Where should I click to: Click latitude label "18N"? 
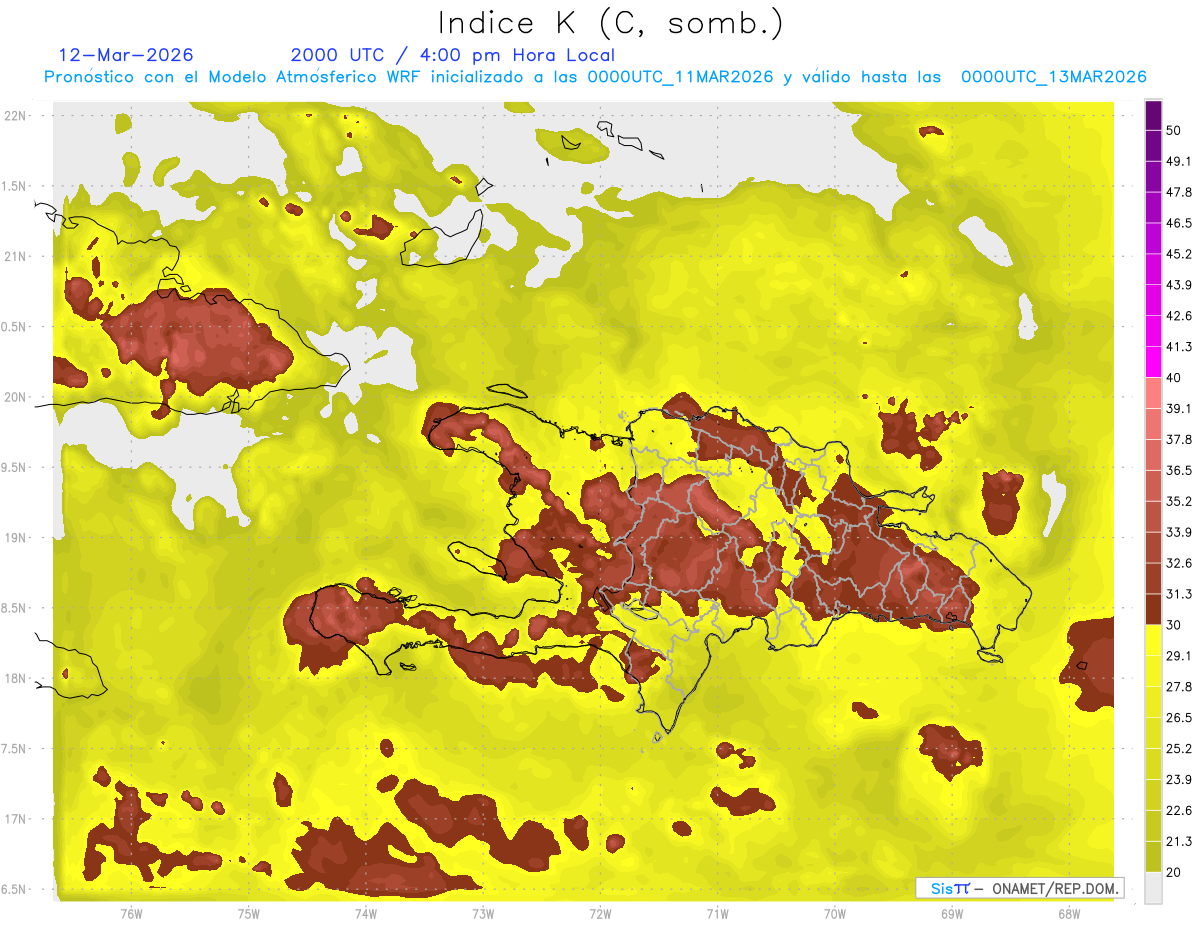tap(17, 679)
